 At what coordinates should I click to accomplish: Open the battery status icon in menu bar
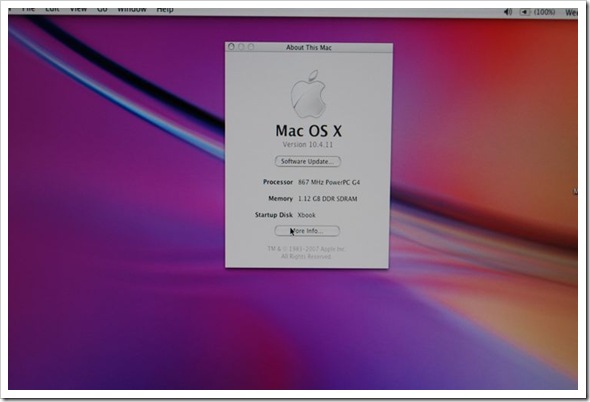tap(525, 12)
